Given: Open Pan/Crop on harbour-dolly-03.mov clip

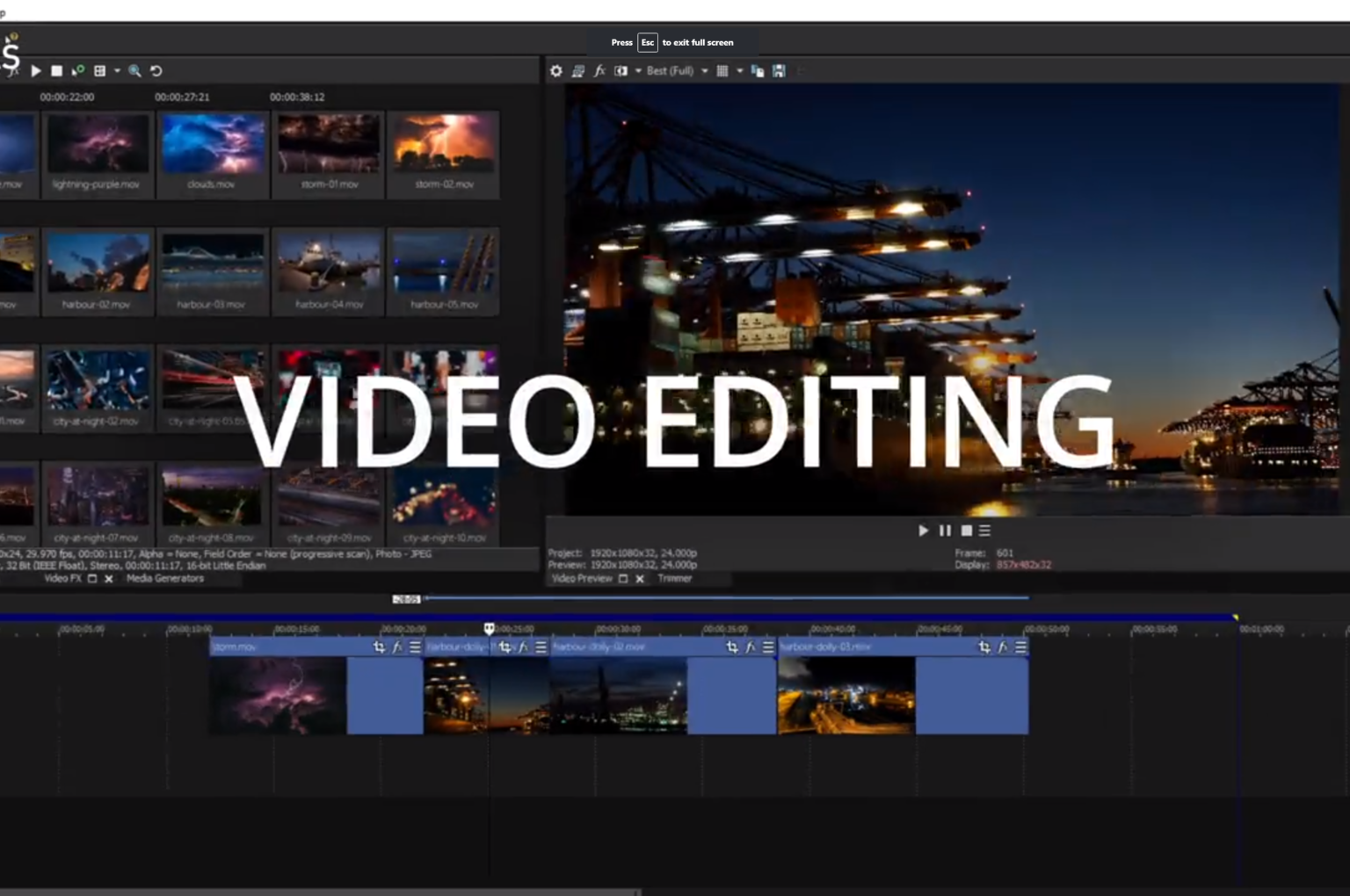Looking at the screenshot, I should point(984,647).
